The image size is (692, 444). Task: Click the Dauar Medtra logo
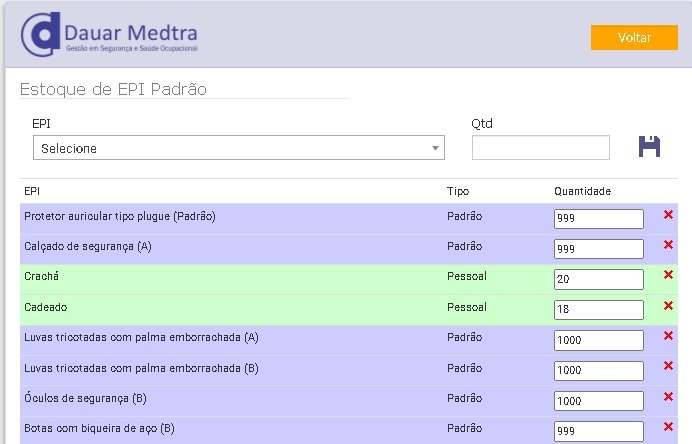click(x=109, y=34)
